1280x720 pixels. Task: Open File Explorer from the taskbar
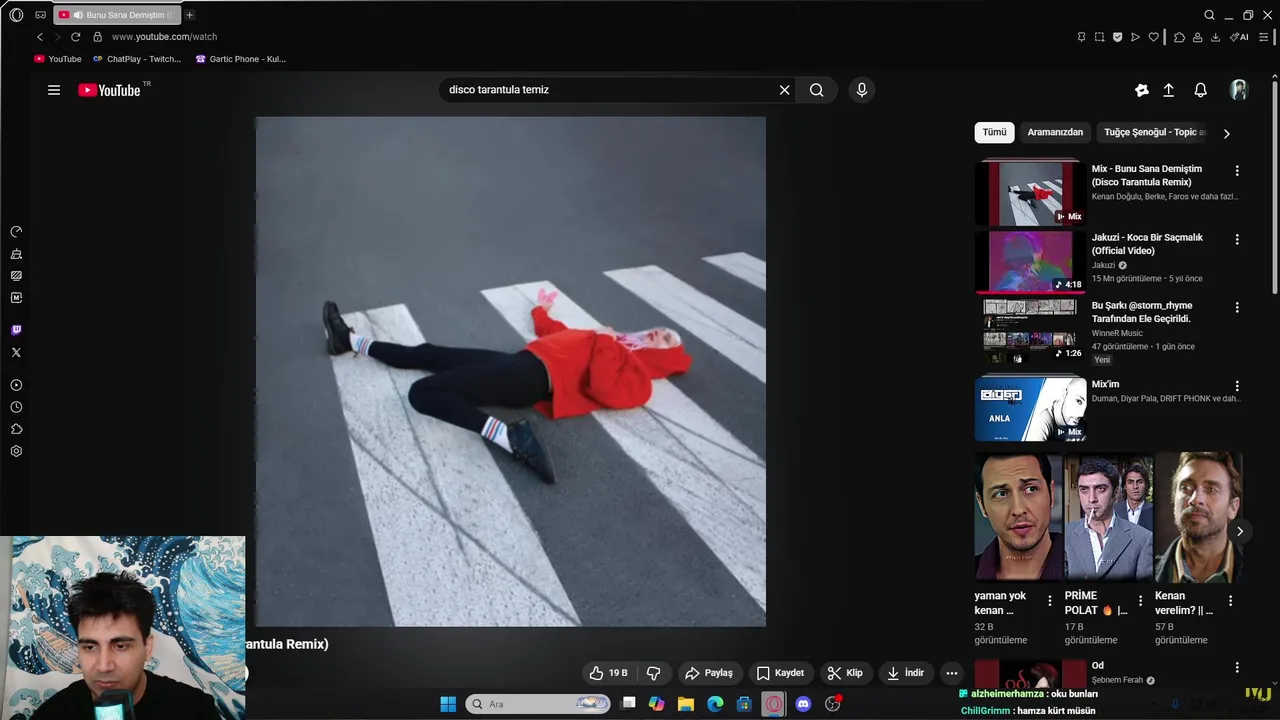tap(686, 704)
